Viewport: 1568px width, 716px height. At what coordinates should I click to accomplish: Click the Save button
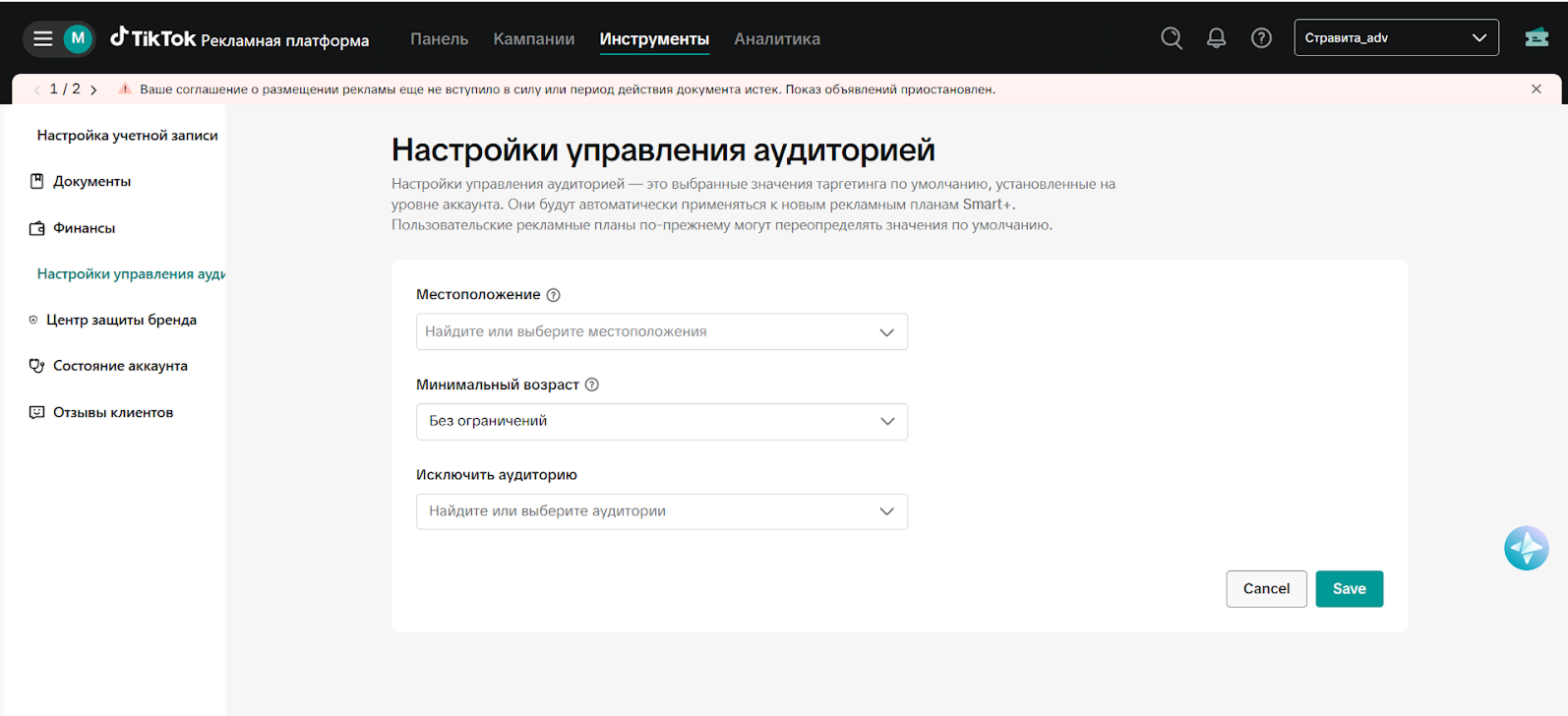click(1349, 588)
